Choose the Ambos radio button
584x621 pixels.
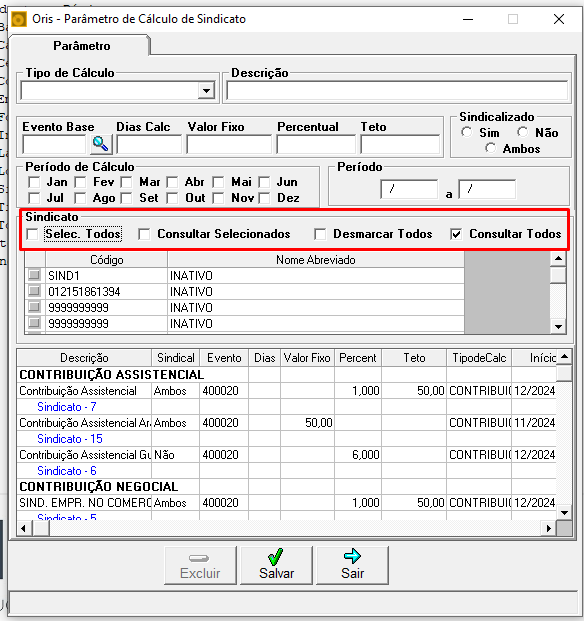pyautogui.click(x=491, y=148)
